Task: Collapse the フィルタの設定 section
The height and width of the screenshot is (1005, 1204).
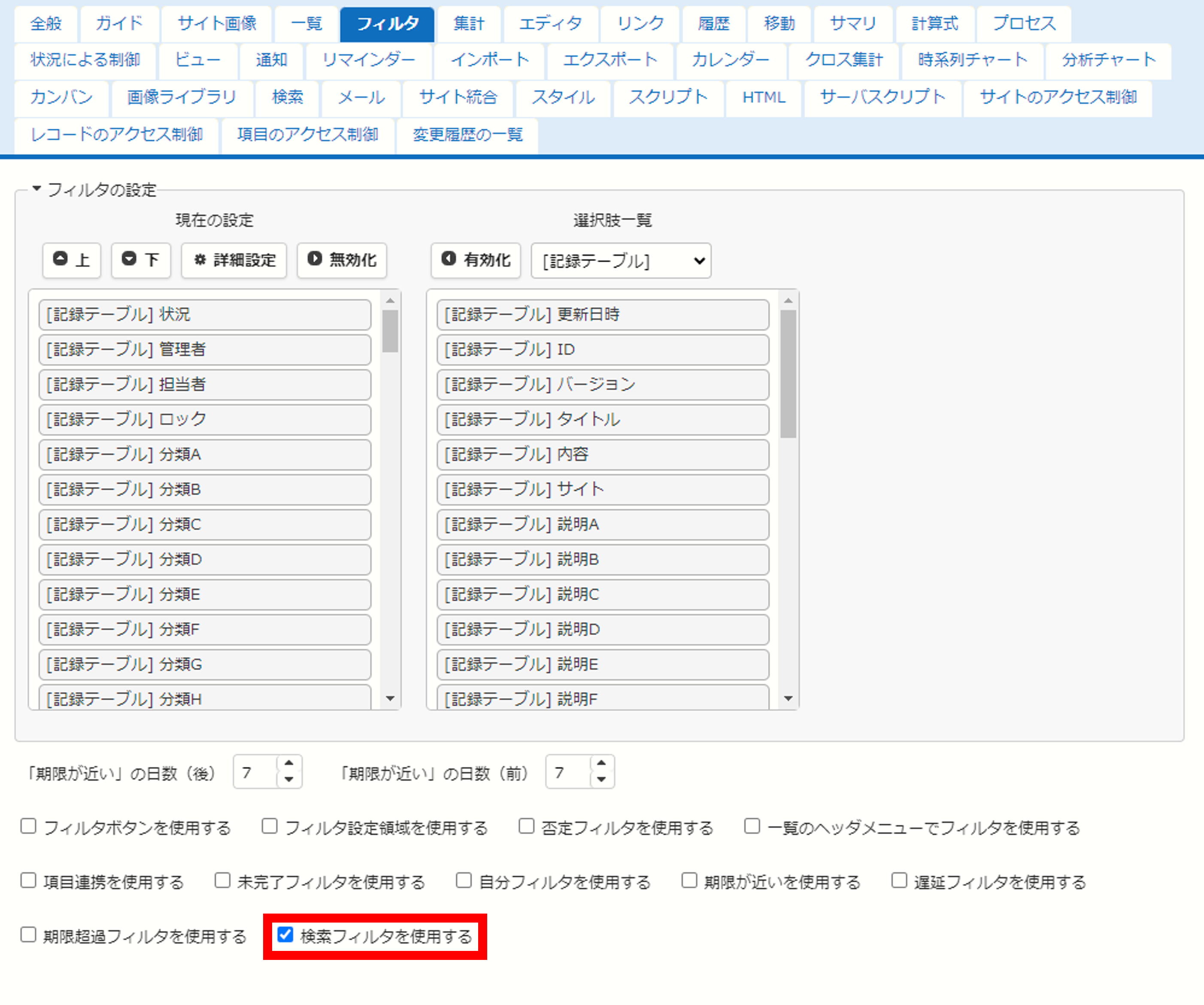Action: point(94,189)
